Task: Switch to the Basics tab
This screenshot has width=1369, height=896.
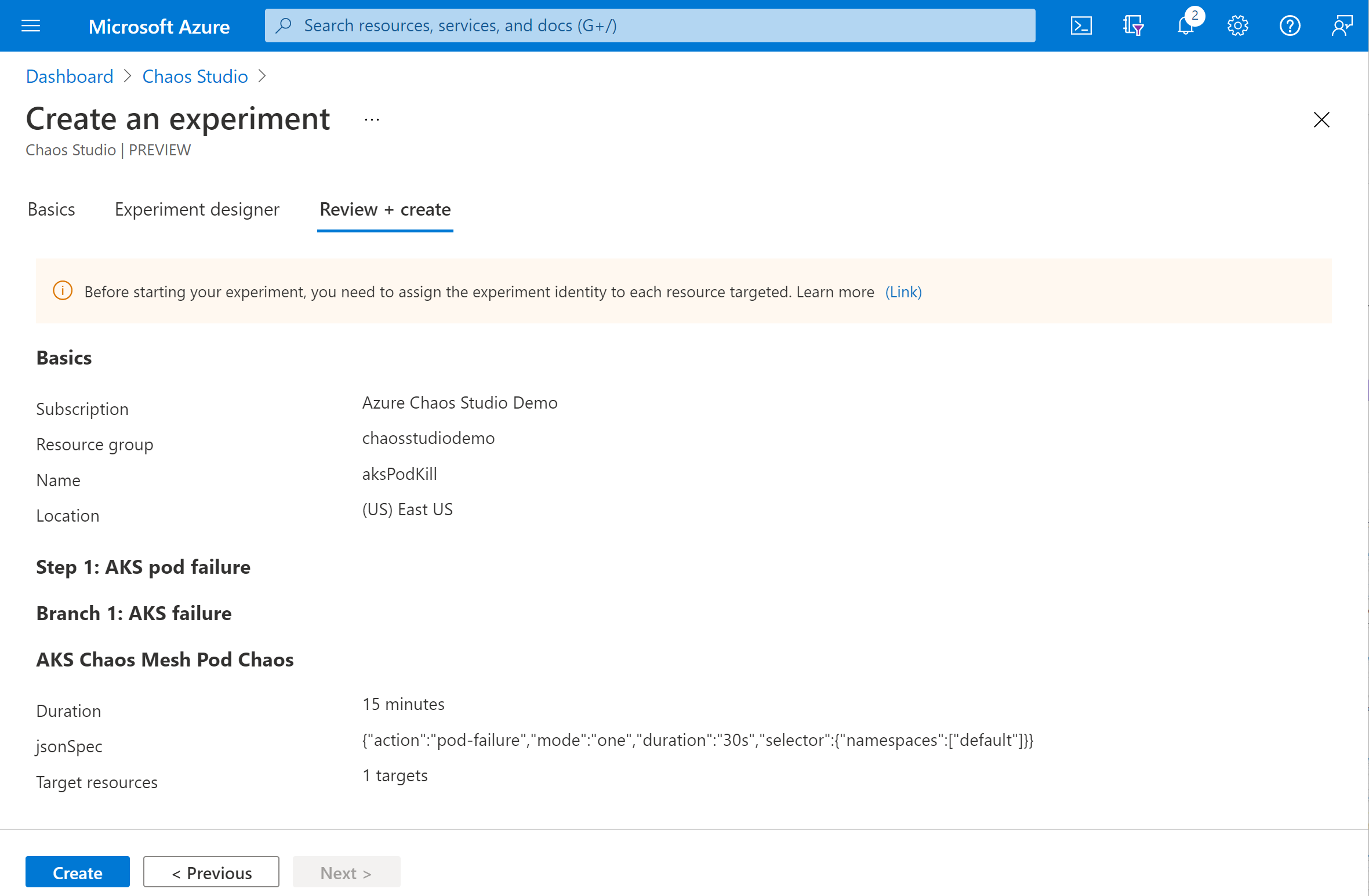Action: 50,209
